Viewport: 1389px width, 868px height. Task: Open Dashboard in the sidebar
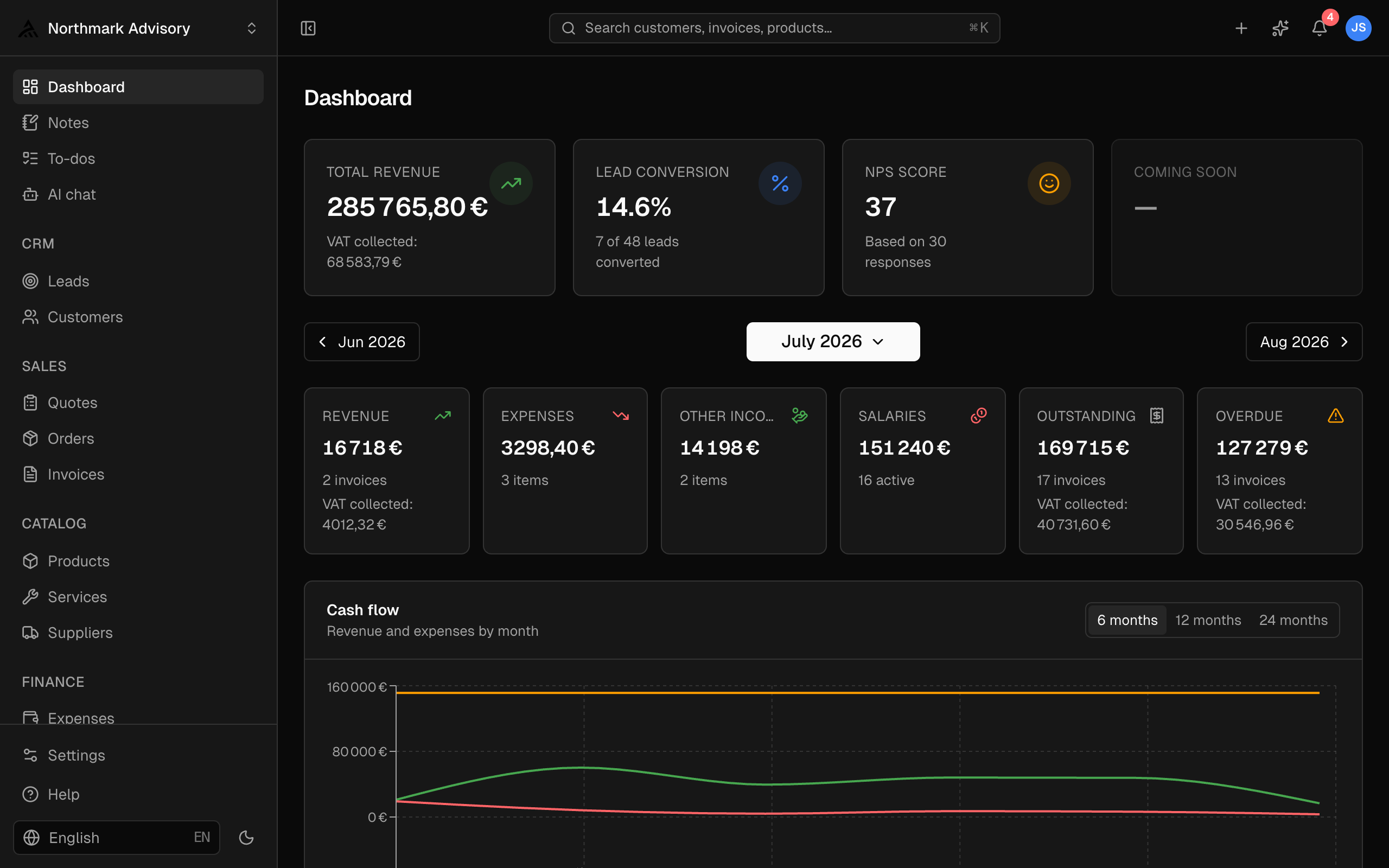tap(138, 87)
